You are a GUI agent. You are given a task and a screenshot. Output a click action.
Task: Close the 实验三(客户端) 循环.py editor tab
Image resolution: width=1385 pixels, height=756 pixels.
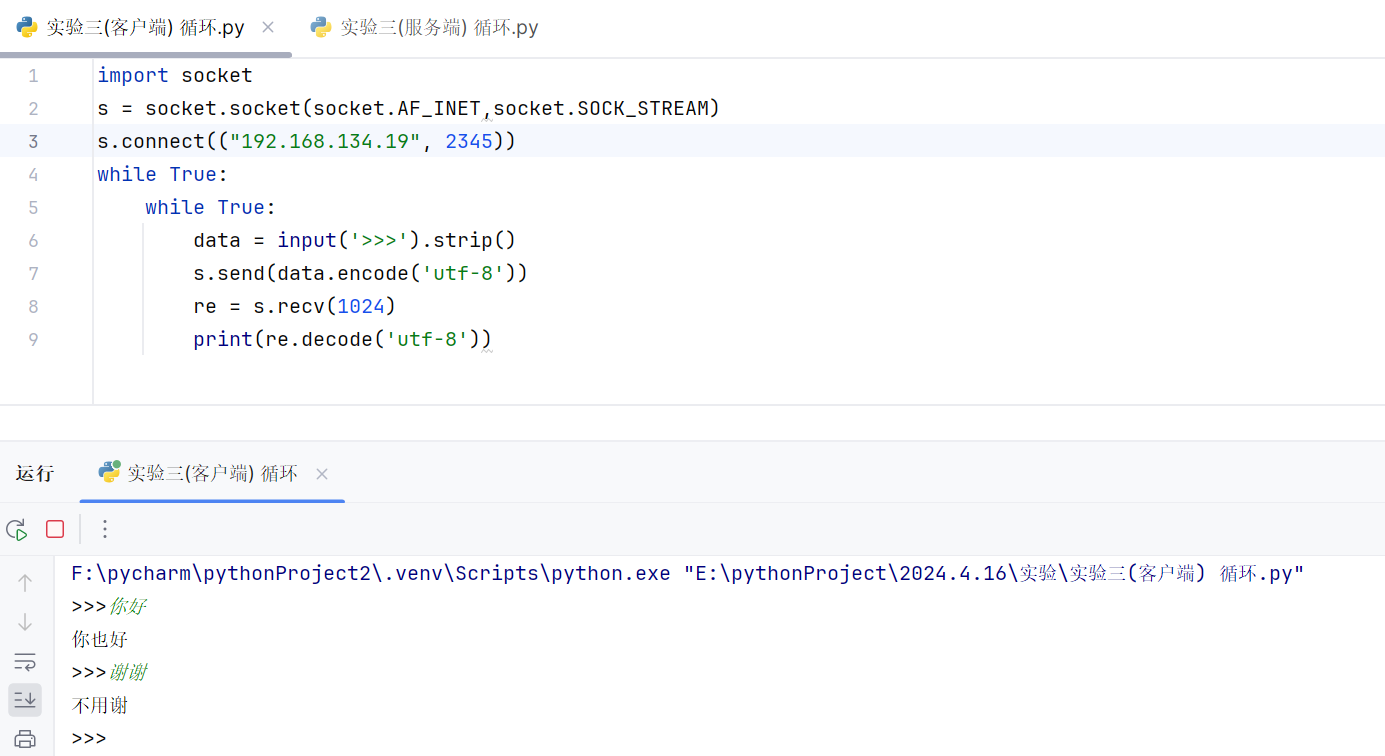[268, 27]
